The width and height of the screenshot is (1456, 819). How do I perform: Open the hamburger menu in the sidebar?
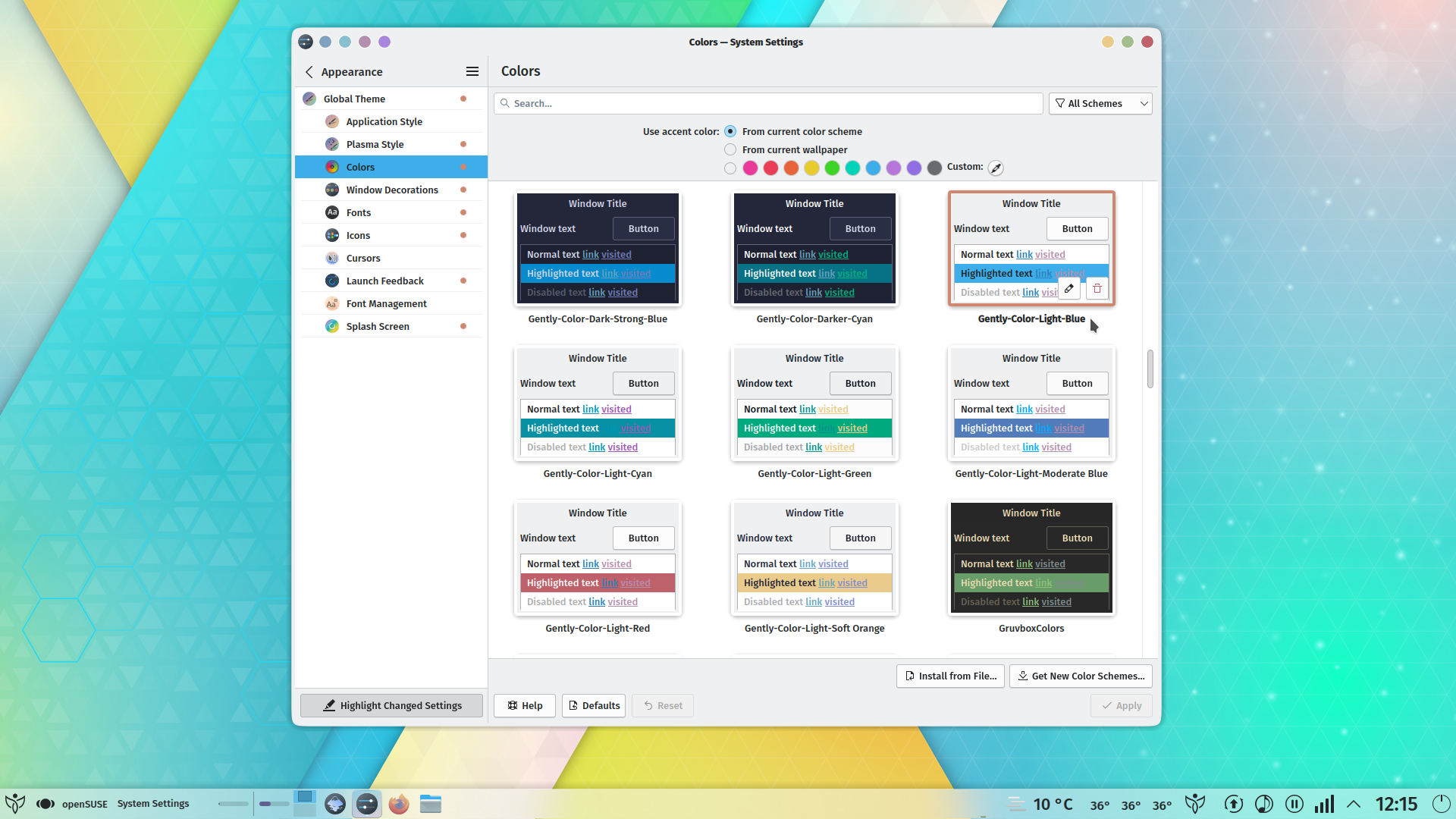(x=472, y=71)
